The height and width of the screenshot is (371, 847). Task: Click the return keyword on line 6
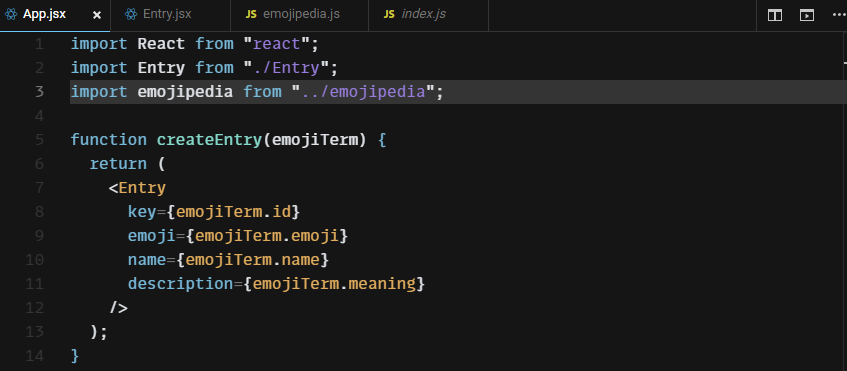click(118, 164)
